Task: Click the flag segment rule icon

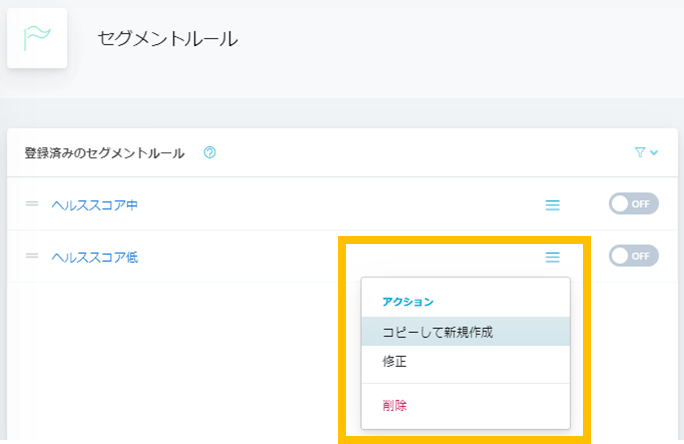Action: (x=37, y=38)
